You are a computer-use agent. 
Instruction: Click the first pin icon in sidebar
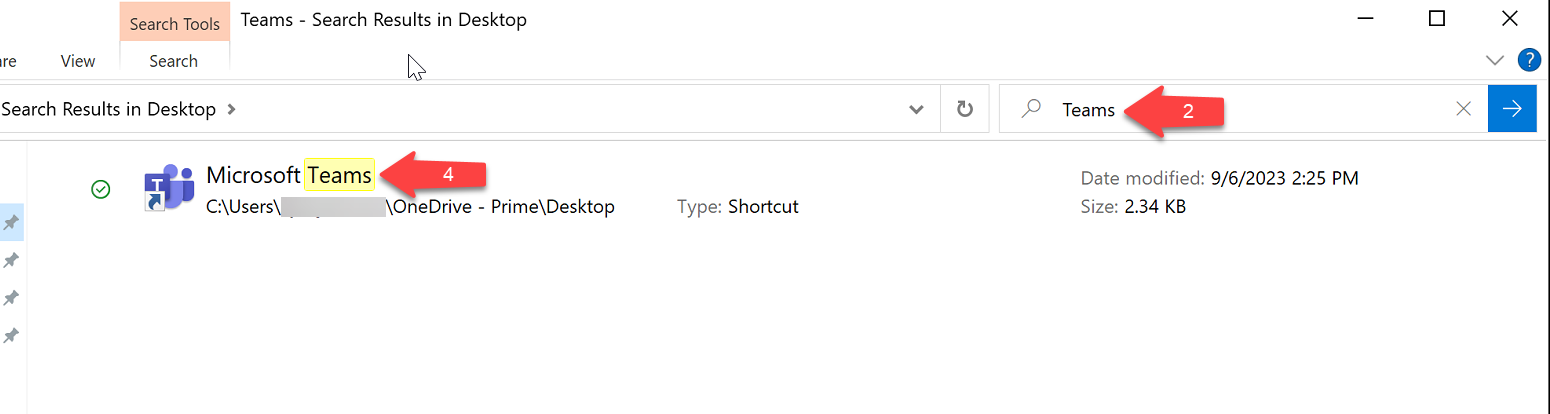point(11,222)
